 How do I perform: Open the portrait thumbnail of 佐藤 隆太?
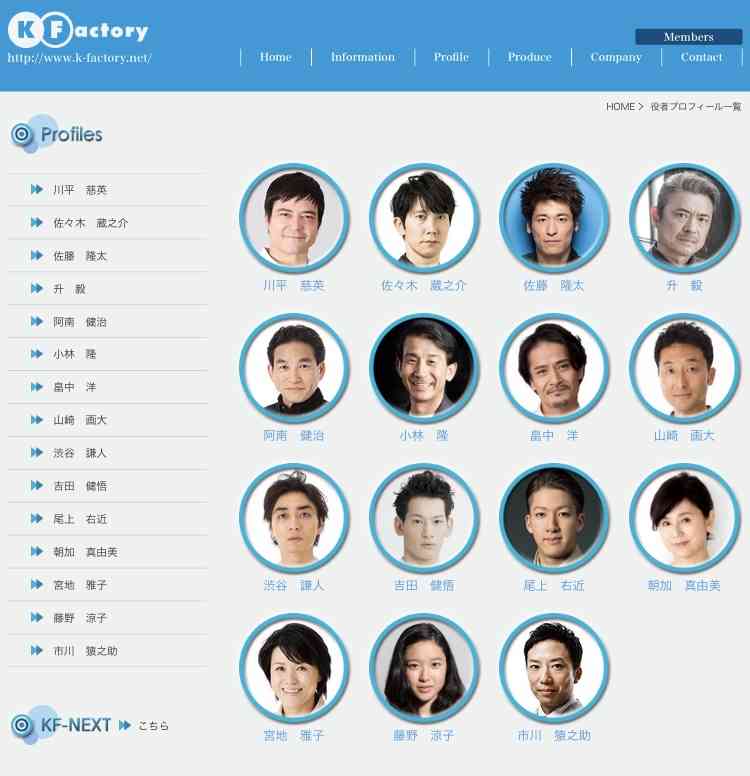[554, 218]
